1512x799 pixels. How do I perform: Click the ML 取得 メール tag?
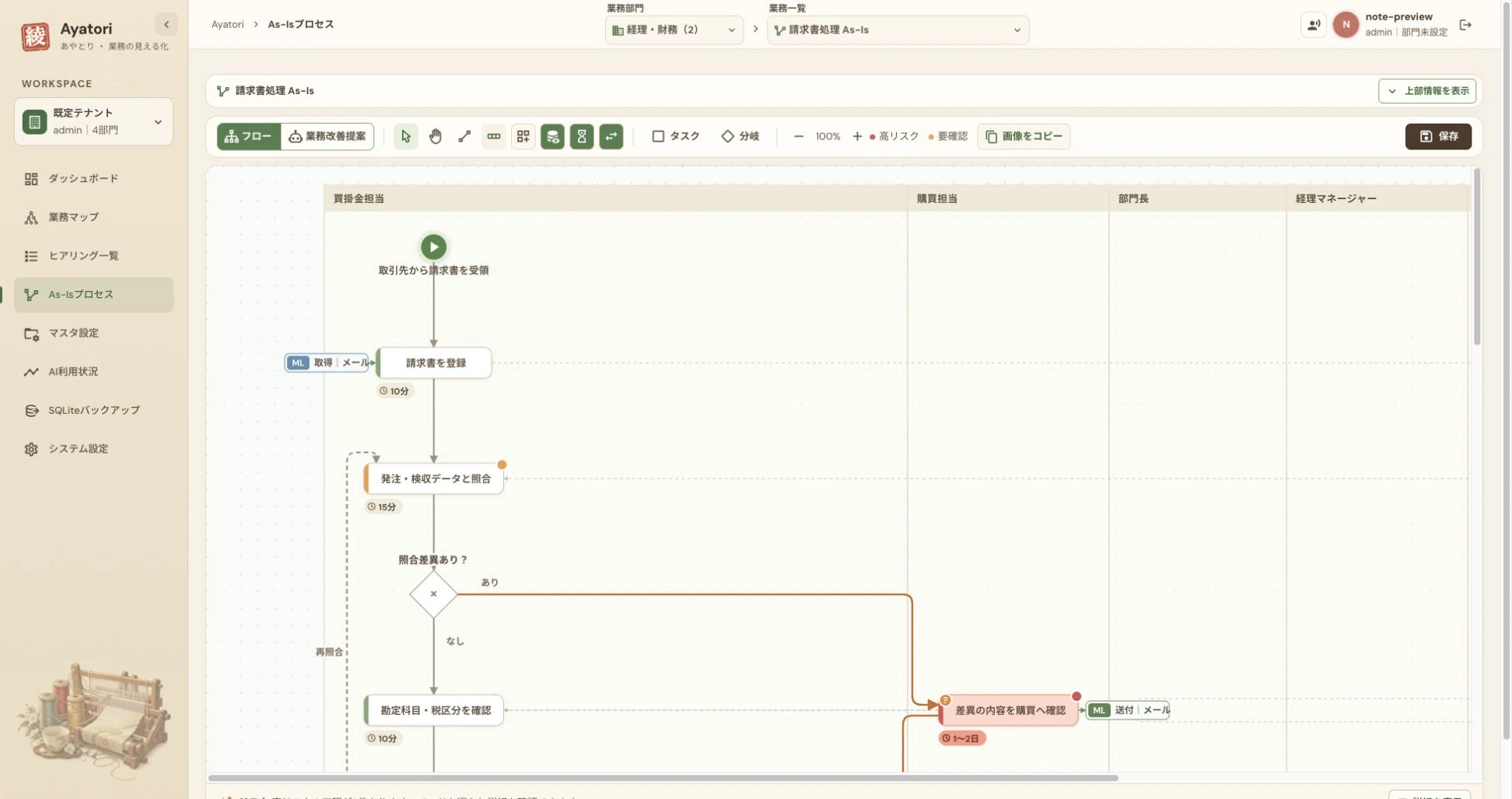tap(327, 363)
